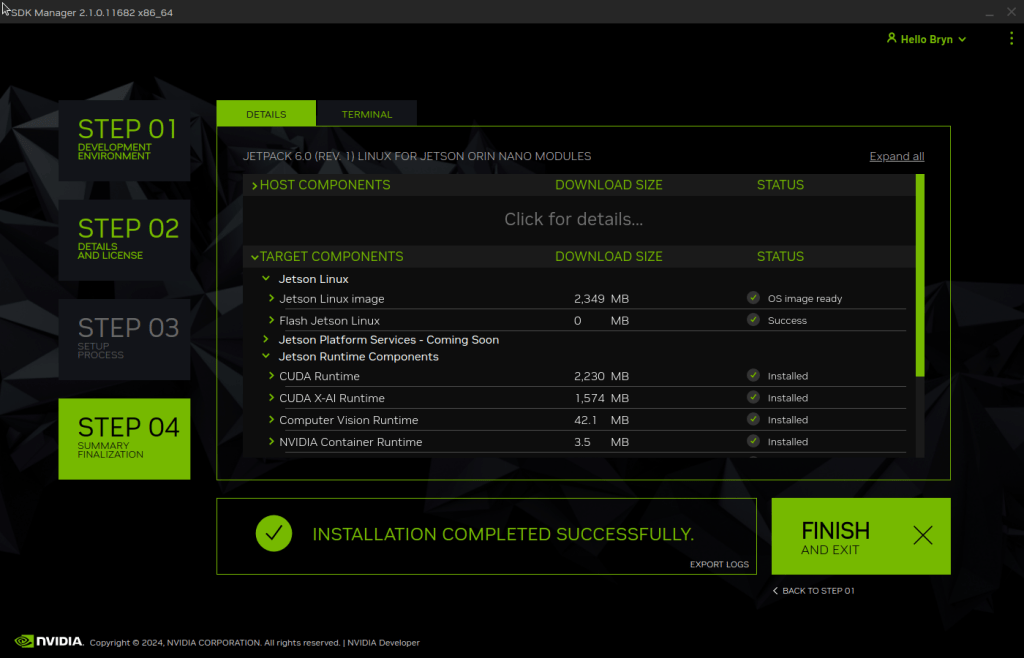Viewport: 1024px width, 658px height.
Task: Click status check icon for Jetson Linux image
Action: click(753, 298)
